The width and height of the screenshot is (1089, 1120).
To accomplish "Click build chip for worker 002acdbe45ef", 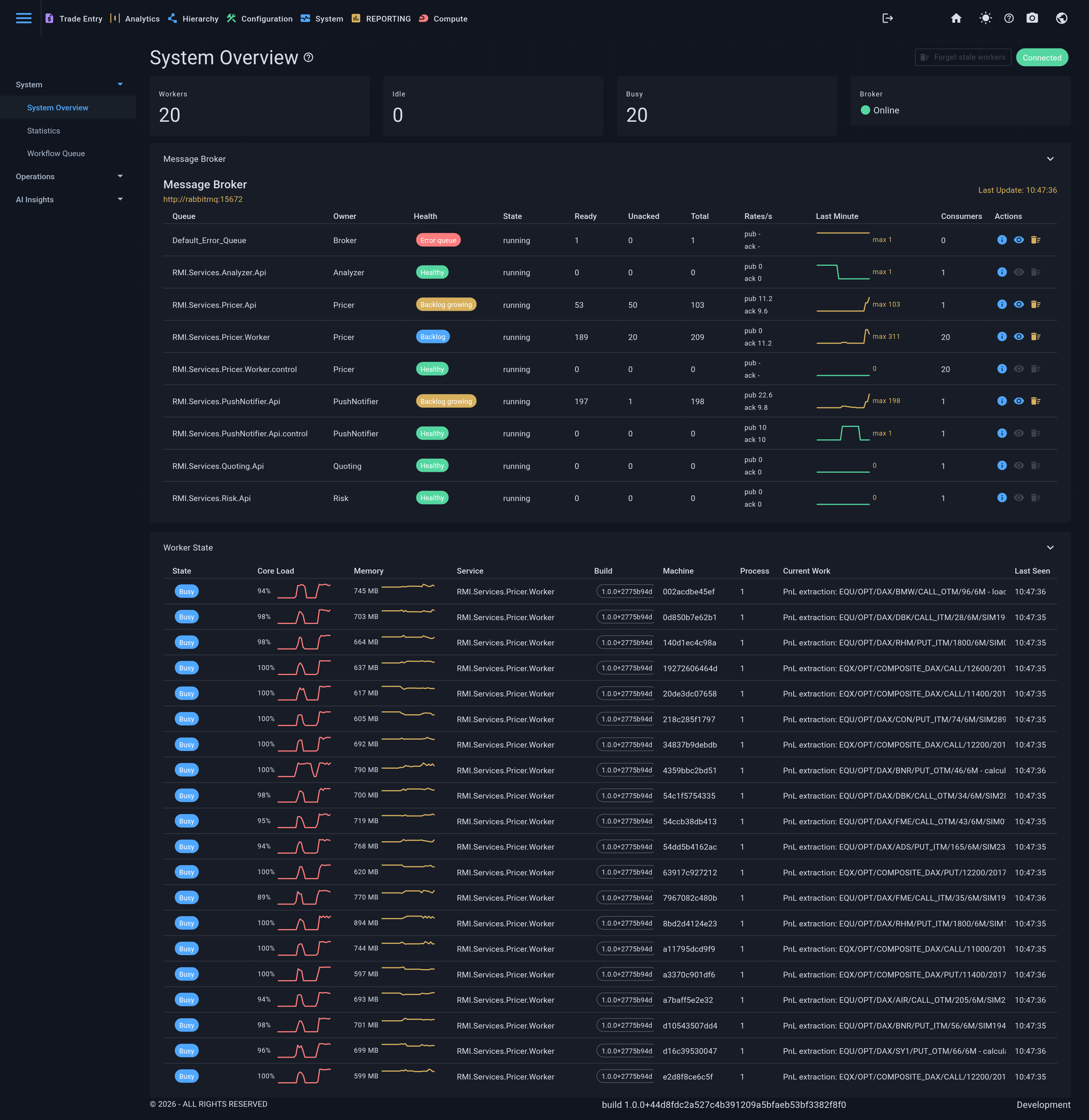I will coord(626,591).
